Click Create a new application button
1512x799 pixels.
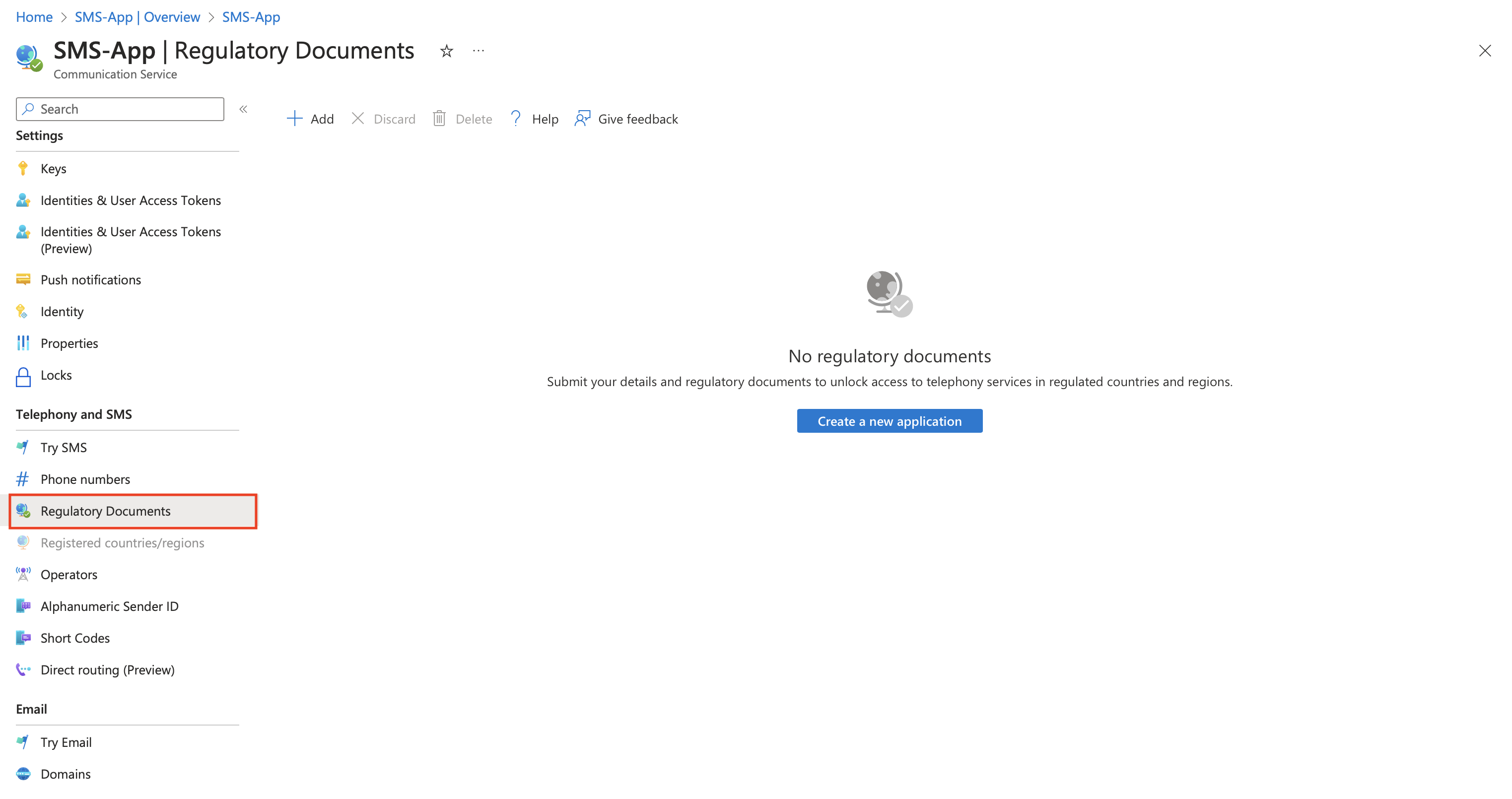point(889,420)
